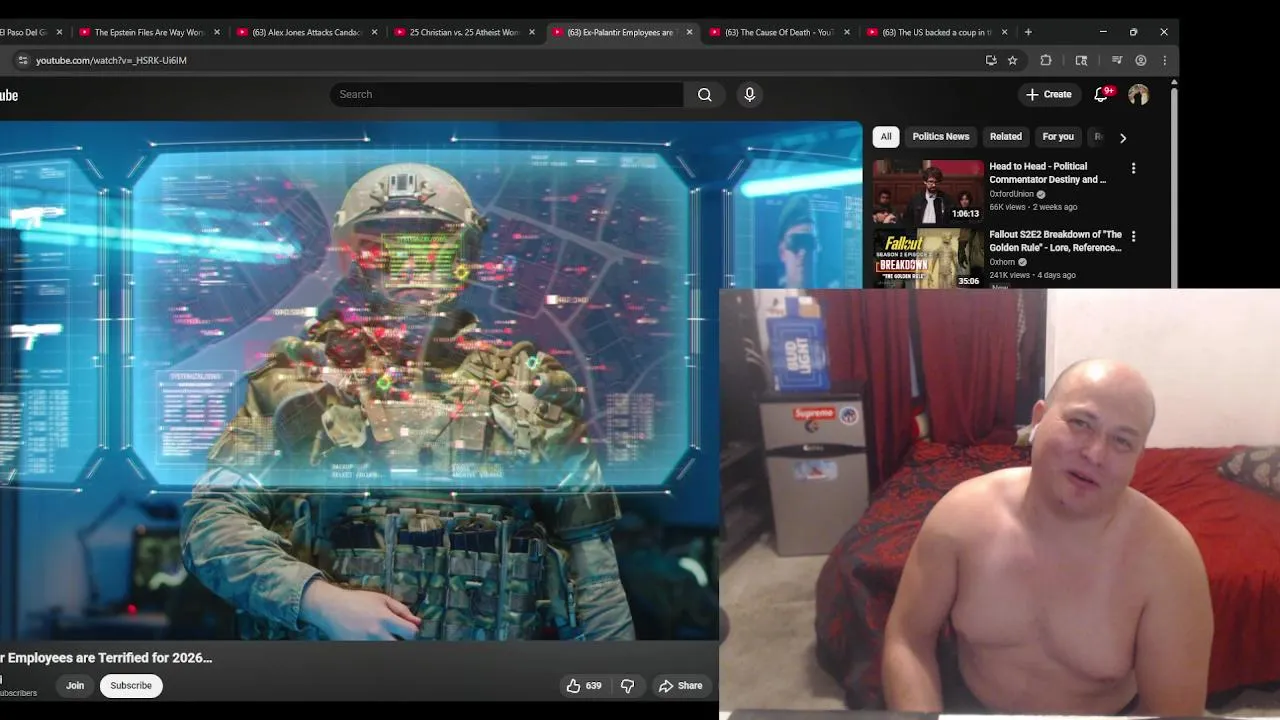Image resolution: width=1280 pixels, height=720 pixels.
Task: Open options for Fallout S2E2 Breakdown video
Action: point(1133,236)
